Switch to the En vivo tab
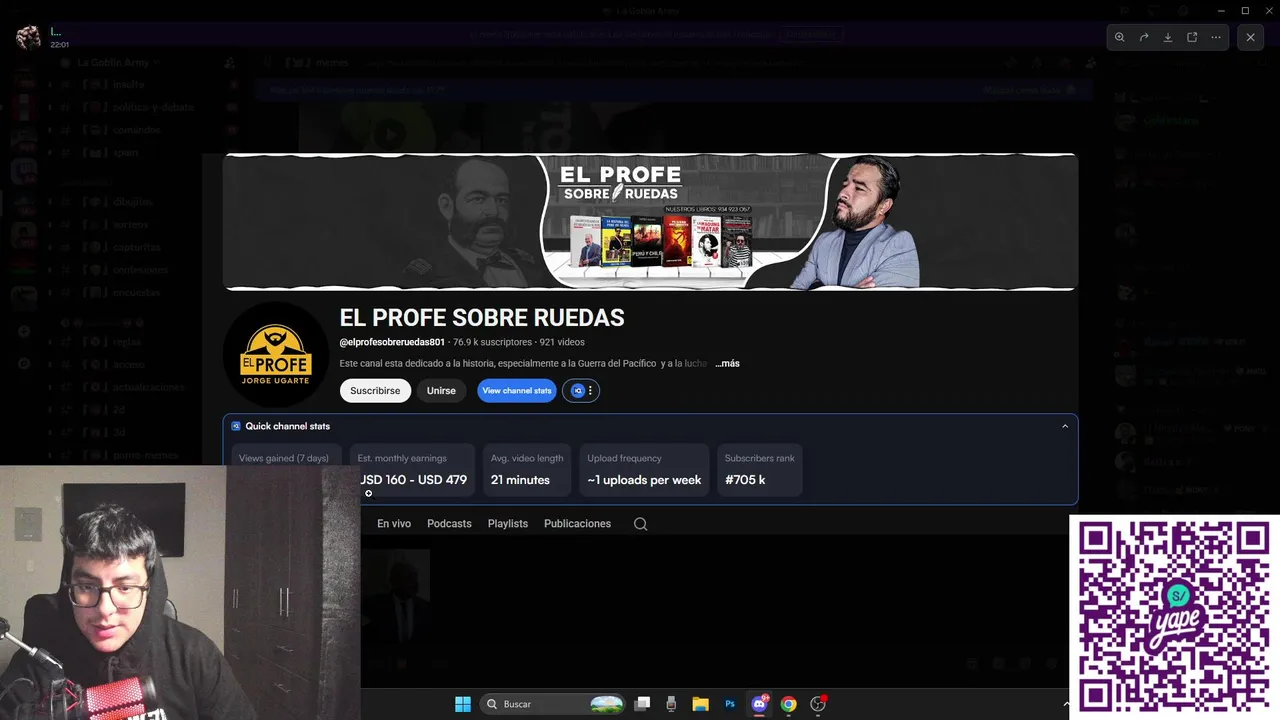This screenshot has height=720, width=1280. [x=394, y=524]
